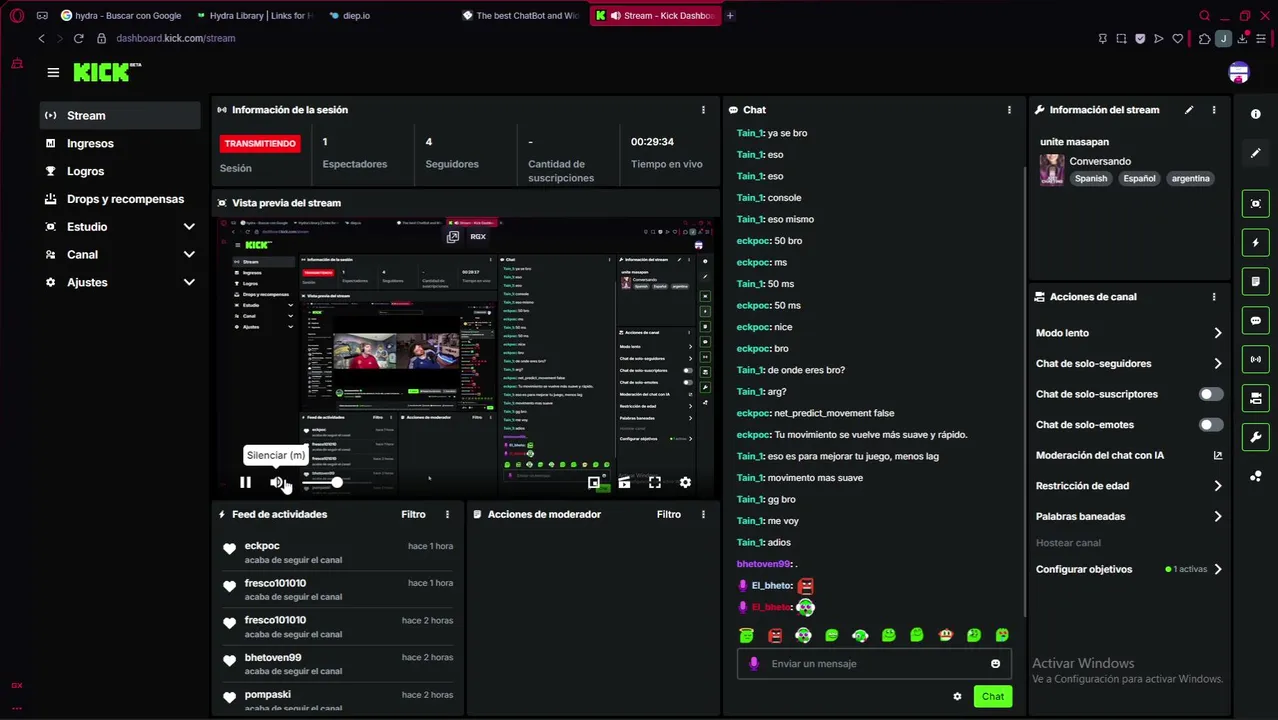Image resolution: width=1278 pixels, height=720 pixels.
Task: Open Filtro in Acciones de moderador
Action: [669, 514]
